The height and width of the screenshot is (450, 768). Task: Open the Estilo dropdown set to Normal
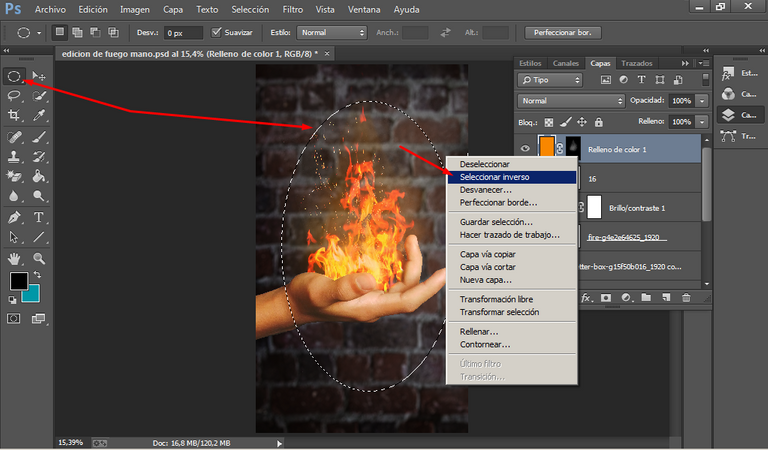332,32
